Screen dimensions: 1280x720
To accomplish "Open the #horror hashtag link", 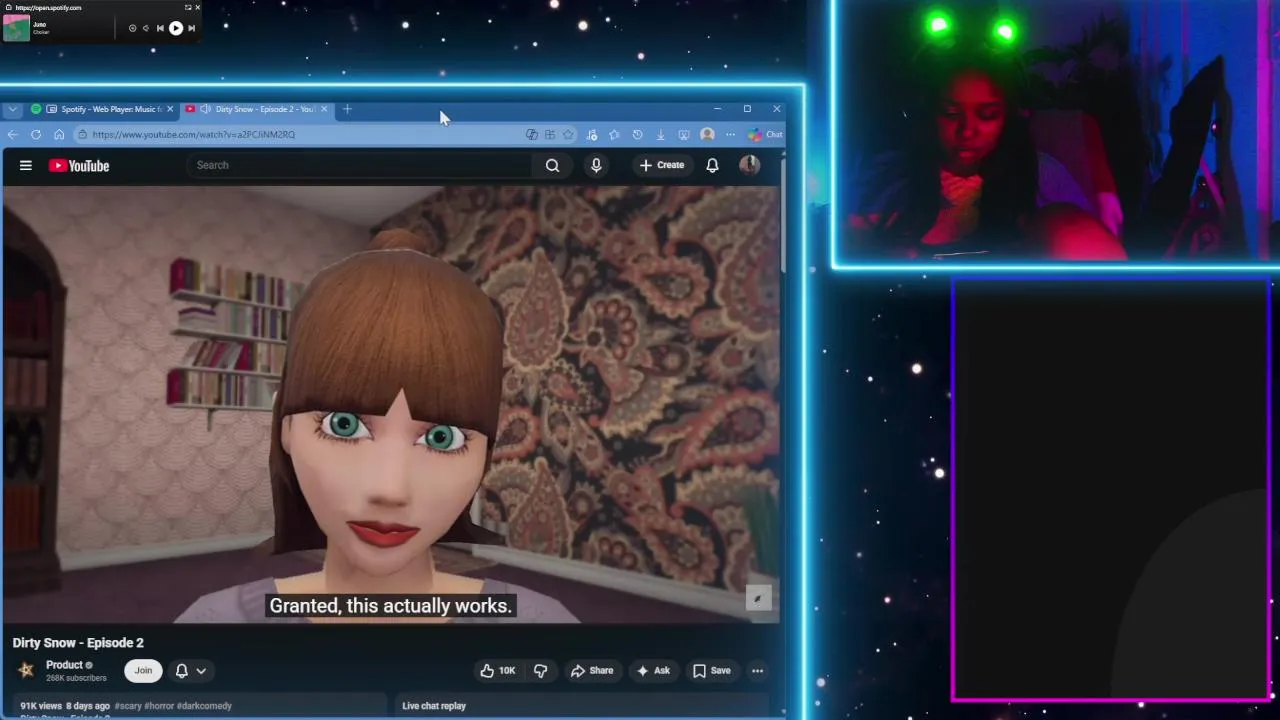I will pos(161,706).
